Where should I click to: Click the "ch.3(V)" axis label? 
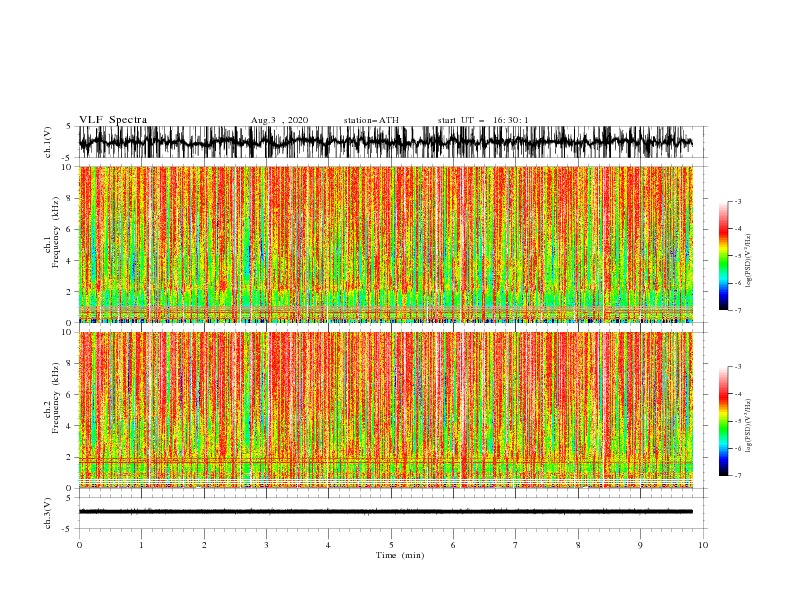(x=48, y=513)
